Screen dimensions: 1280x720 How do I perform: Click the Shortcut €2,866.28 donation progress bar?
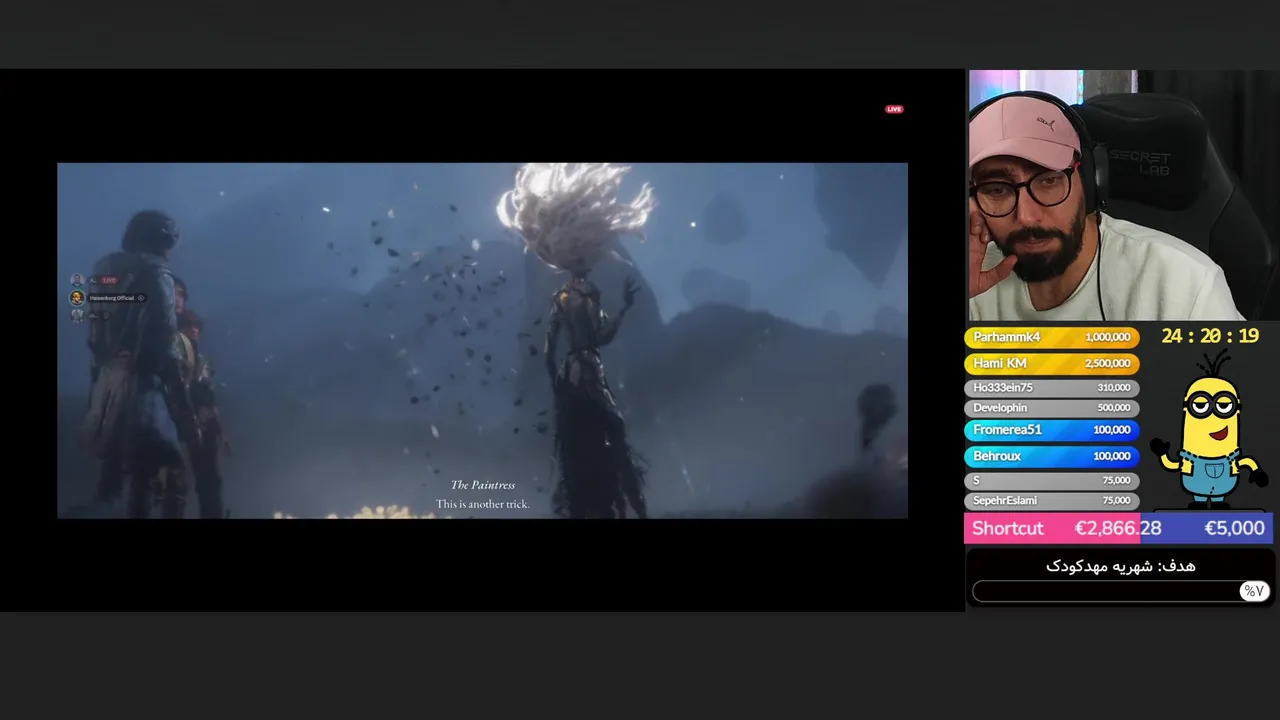[1118, 528]
